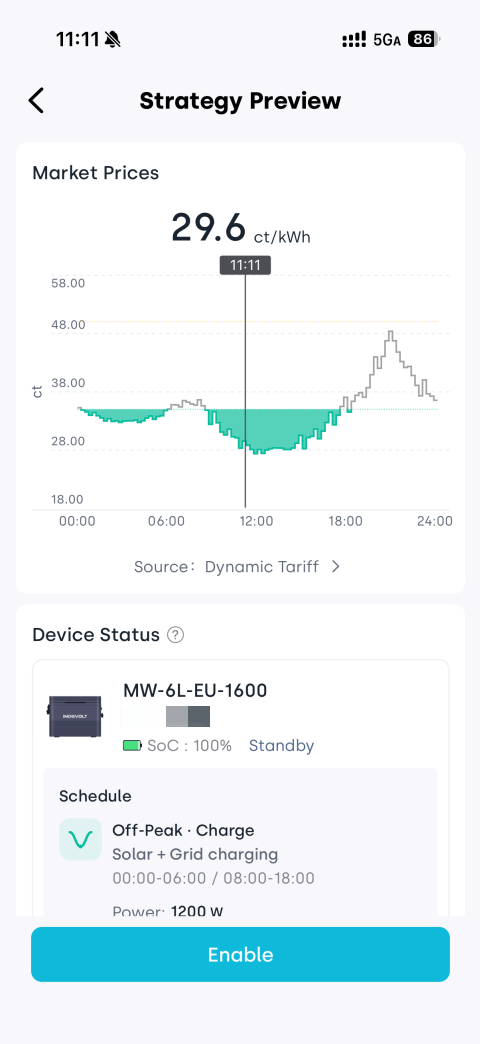Tap the evening price peak on chart
The width and height of the screenshot is (480, 1044).
click(x=391, y=333)
